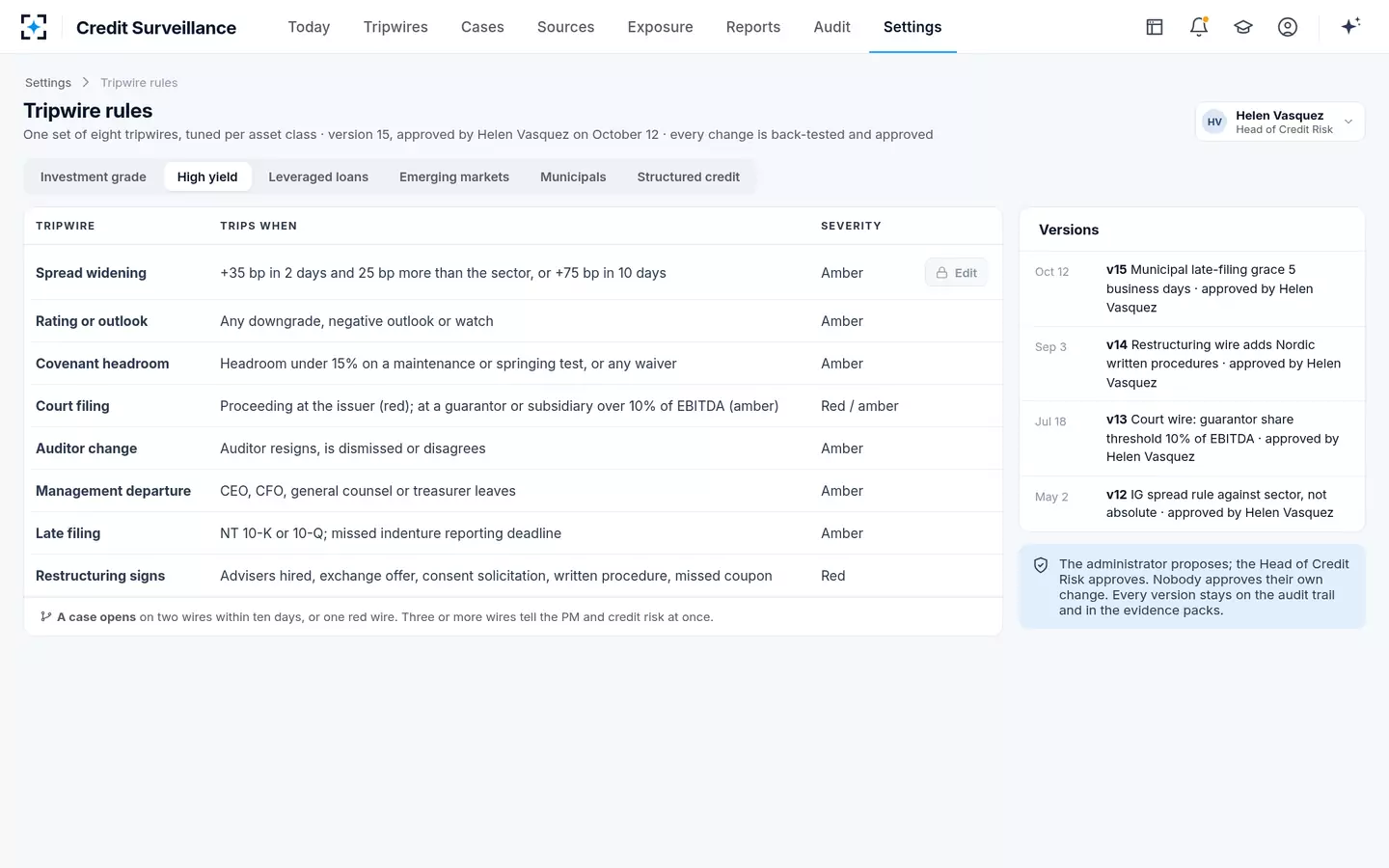
Task: Navigate to Exposure
Action: [660, 27]
